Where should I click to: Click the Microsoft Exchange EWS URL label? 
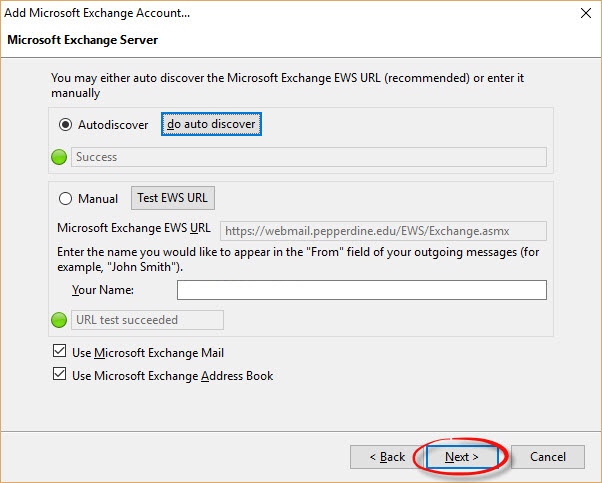coord(134,228)
